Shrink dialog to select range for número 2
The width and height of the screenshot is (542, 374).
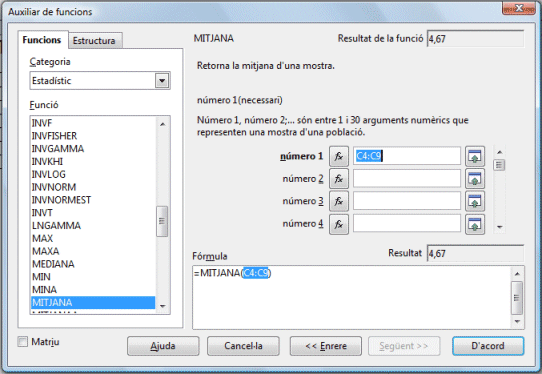coord(475,179)
